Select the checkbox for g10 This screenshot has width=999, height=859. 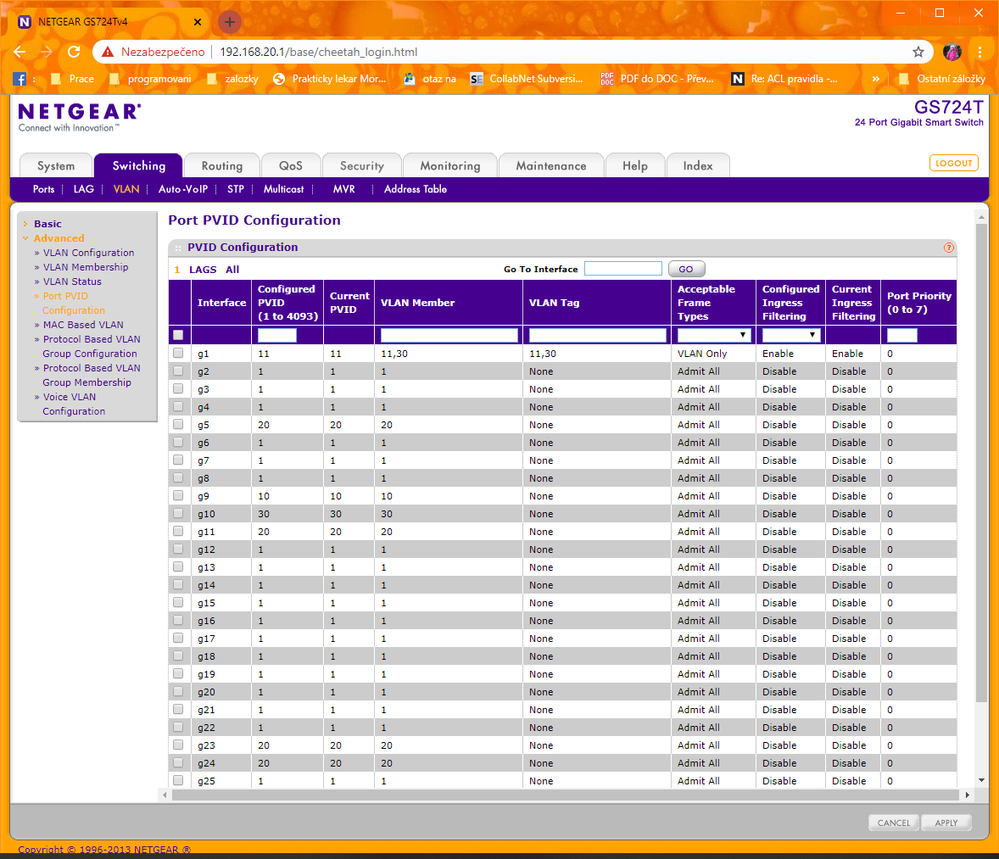[178, 514]
